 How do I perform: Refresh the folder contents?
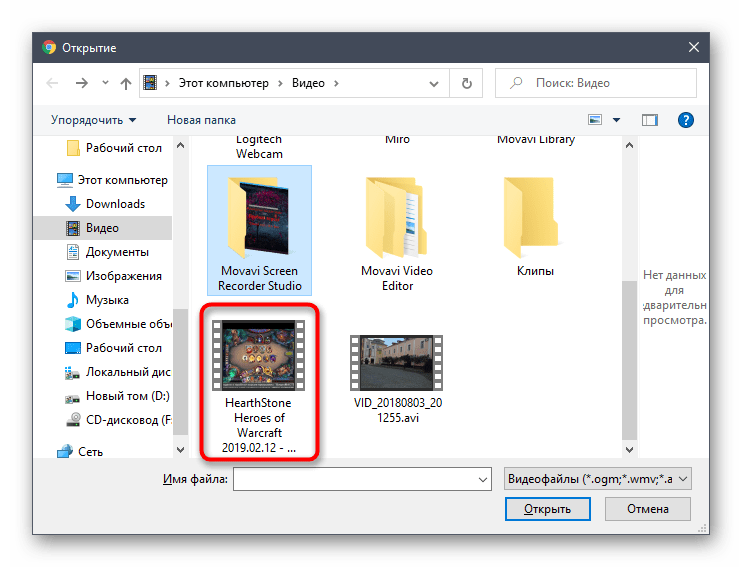click(x=466, y=83)
